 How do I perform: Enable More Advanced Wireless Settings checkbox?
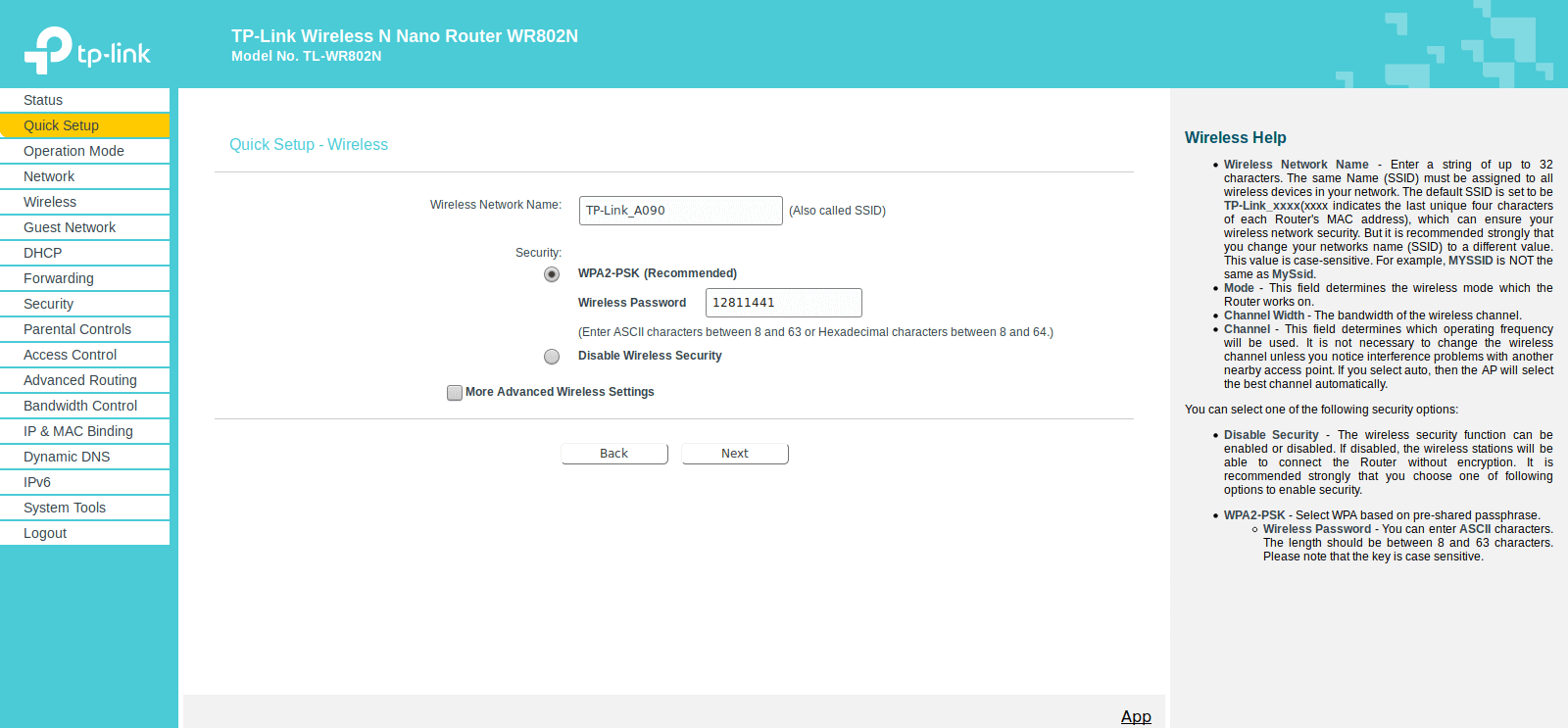(455, 393)
